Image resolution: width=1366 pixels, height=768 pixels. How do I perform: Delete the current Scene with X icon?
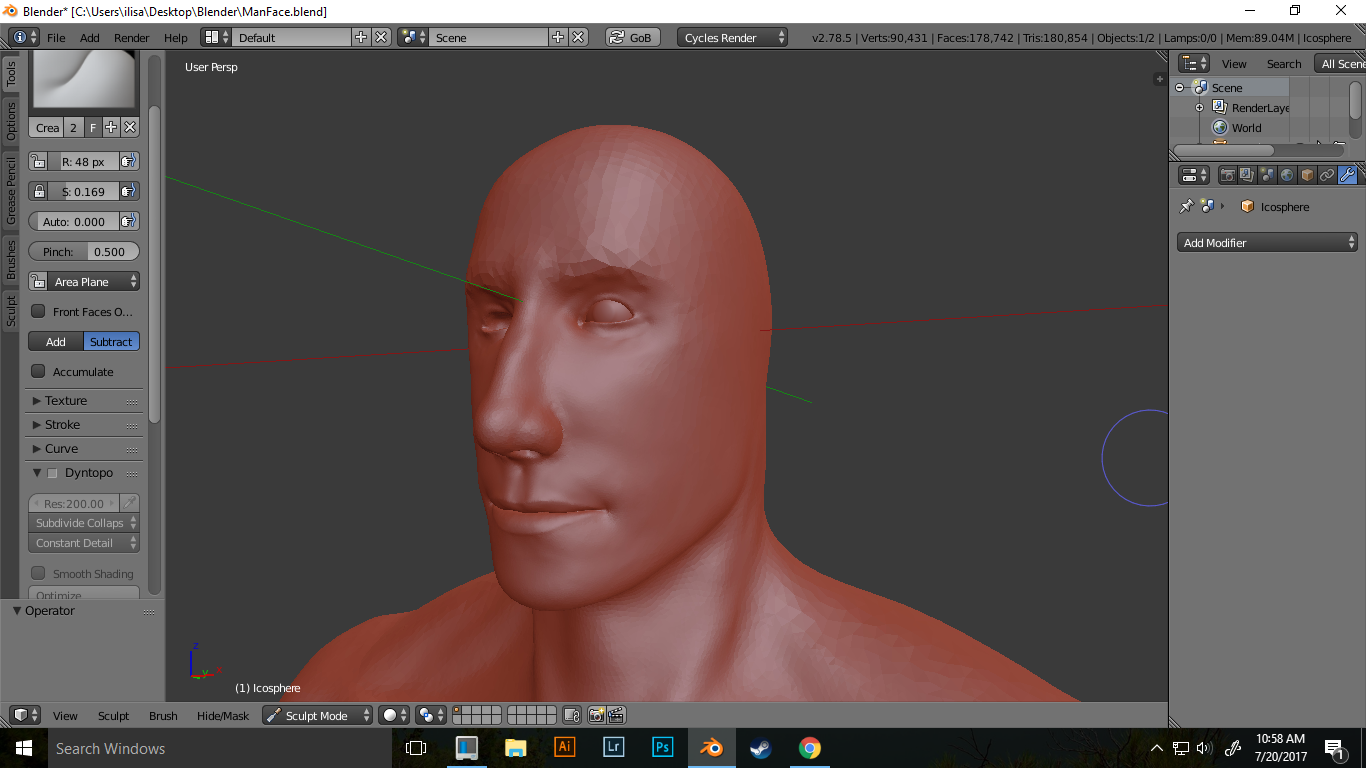point(578,37)
